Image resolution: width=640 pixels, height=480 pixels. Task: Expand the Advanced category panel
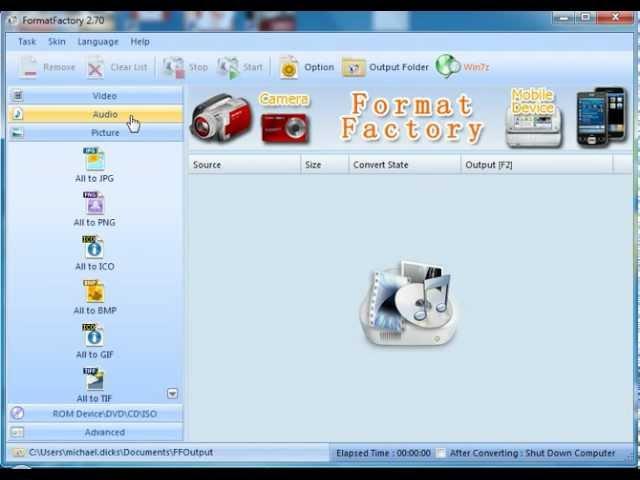(x=96, y=432)
